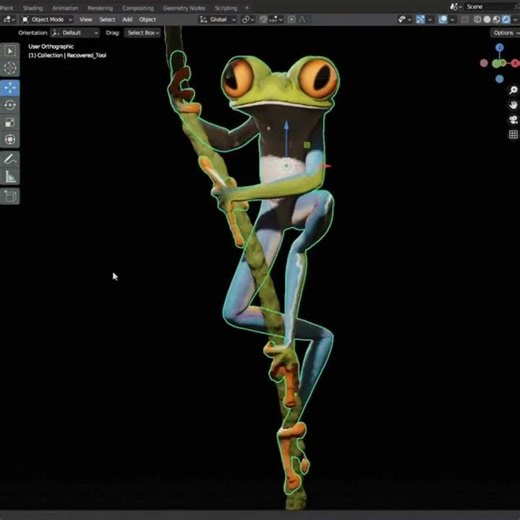Screen dimensions: 520x520
Task: Toggle perspective/orthographic grid icon
Action: 513,134
